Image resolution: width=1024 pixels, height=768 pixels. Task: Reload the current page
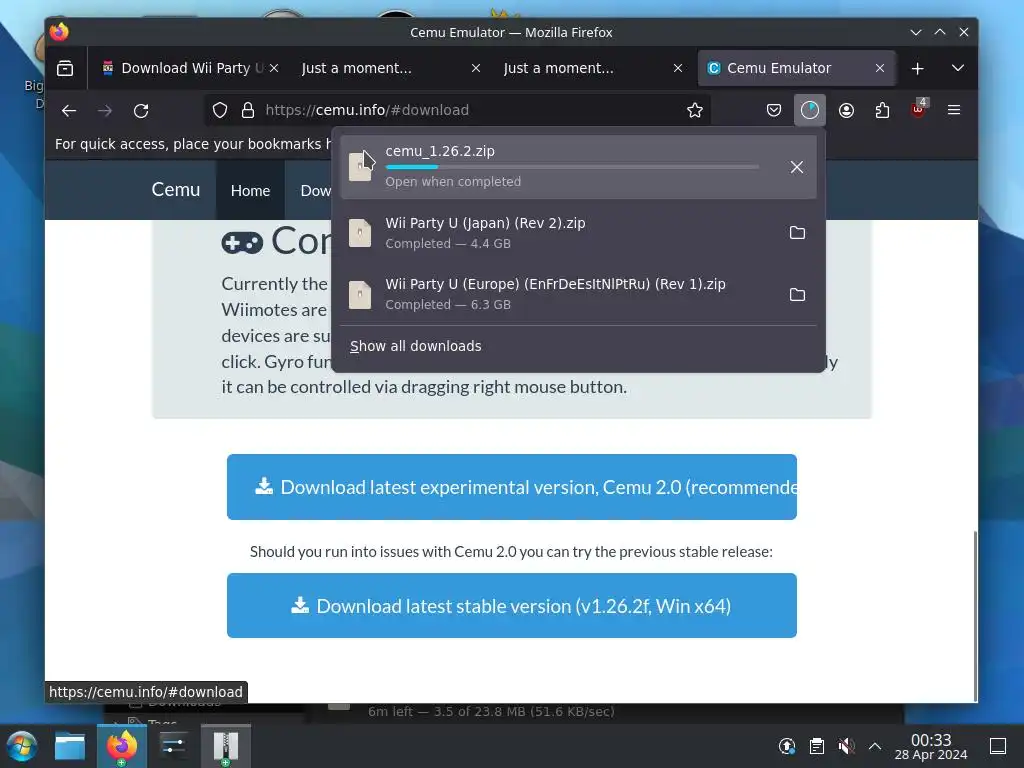coord(141,110)
